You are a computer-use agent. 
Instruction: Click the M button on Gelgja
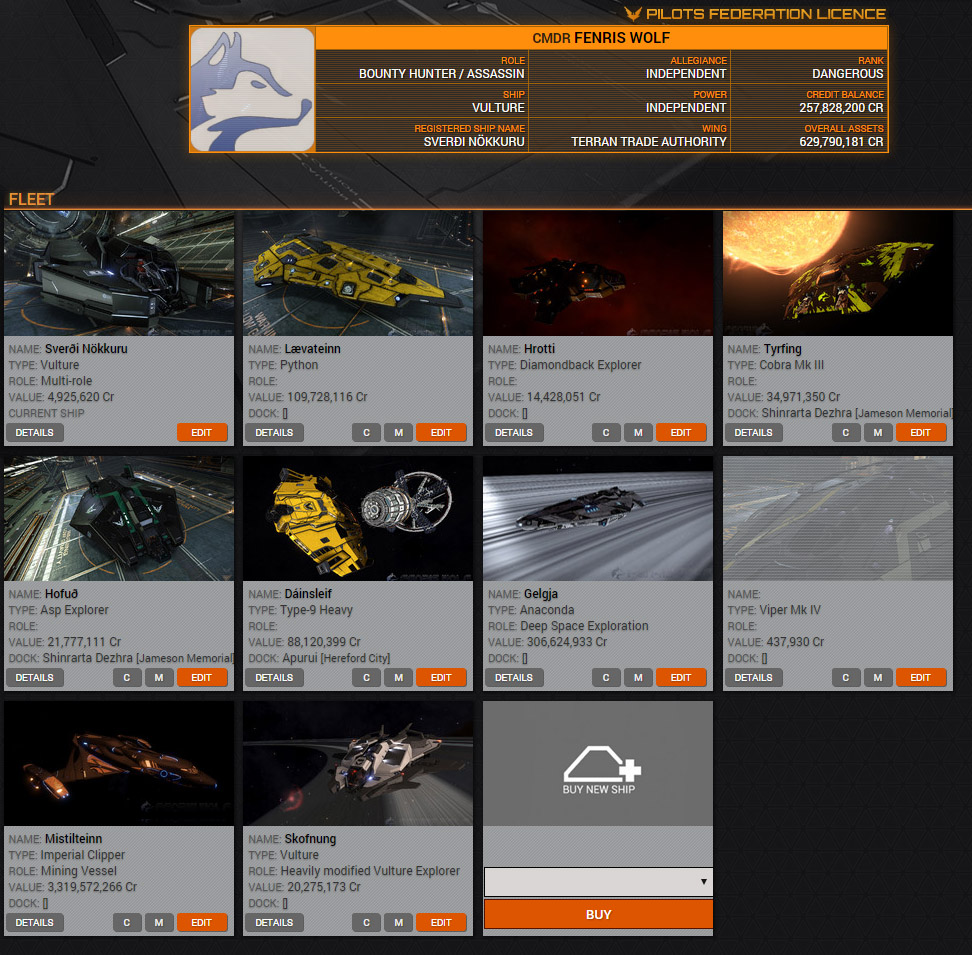tap(638, 677)
